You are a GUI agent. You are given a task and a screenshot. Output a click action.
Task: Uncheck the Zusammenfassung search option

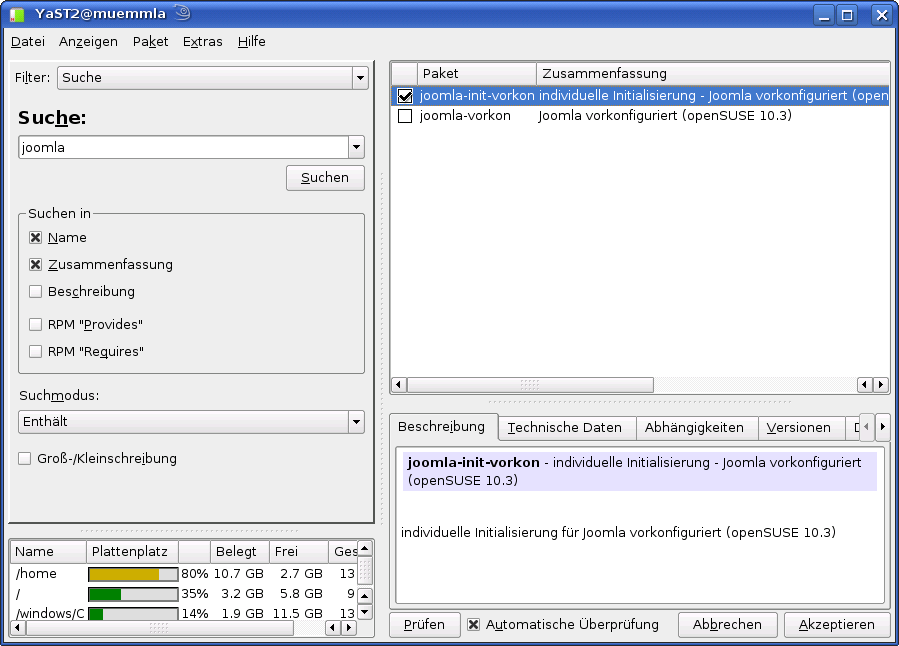[36, 264]
